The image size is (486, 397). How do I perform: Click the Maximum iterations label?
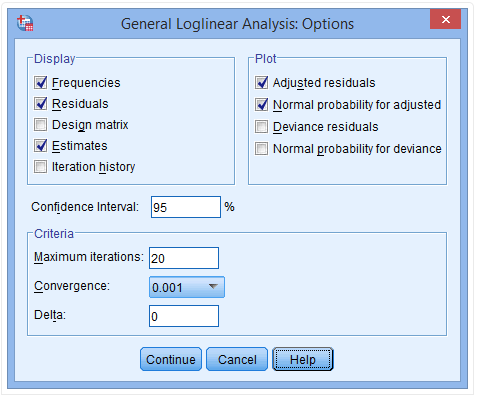[x=89, y=257]
